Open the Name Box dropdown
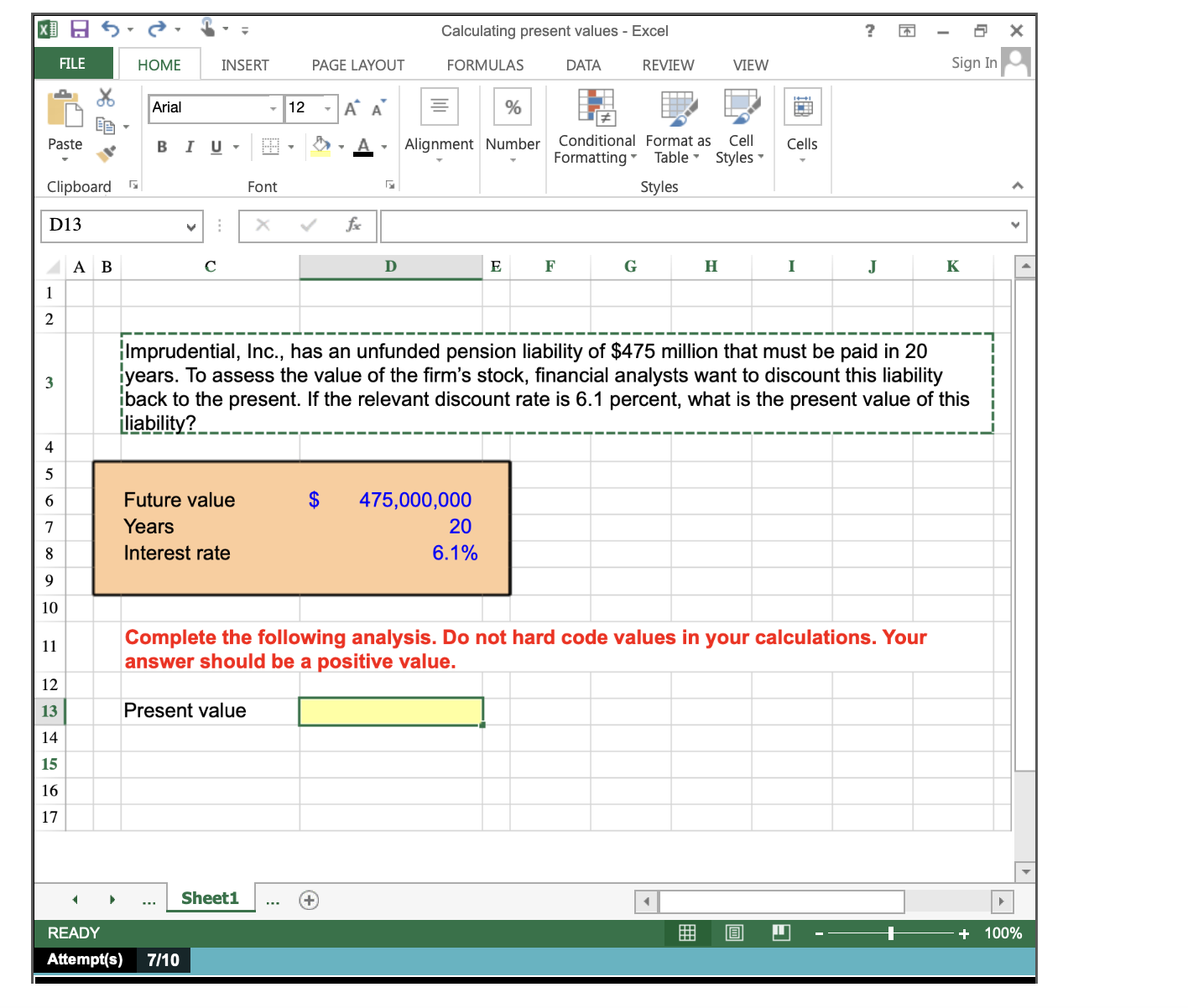The width and height of the screenshot is (1188, 1008). point(191,226)
